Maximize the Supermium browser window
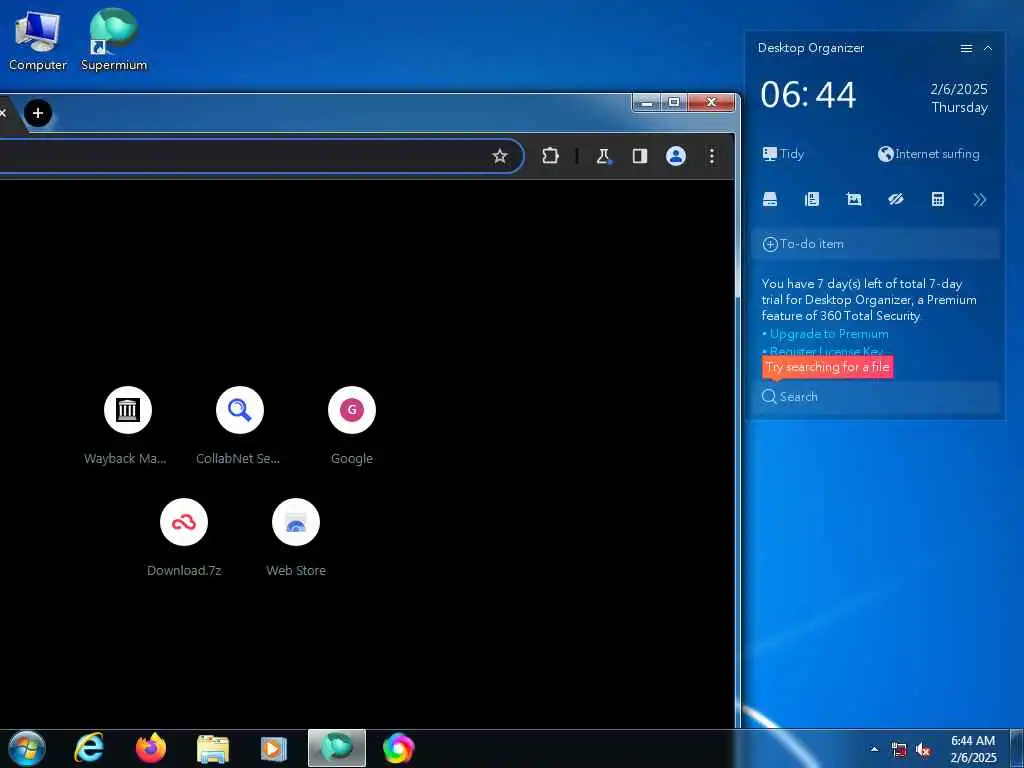 click(x=674, y=103)
